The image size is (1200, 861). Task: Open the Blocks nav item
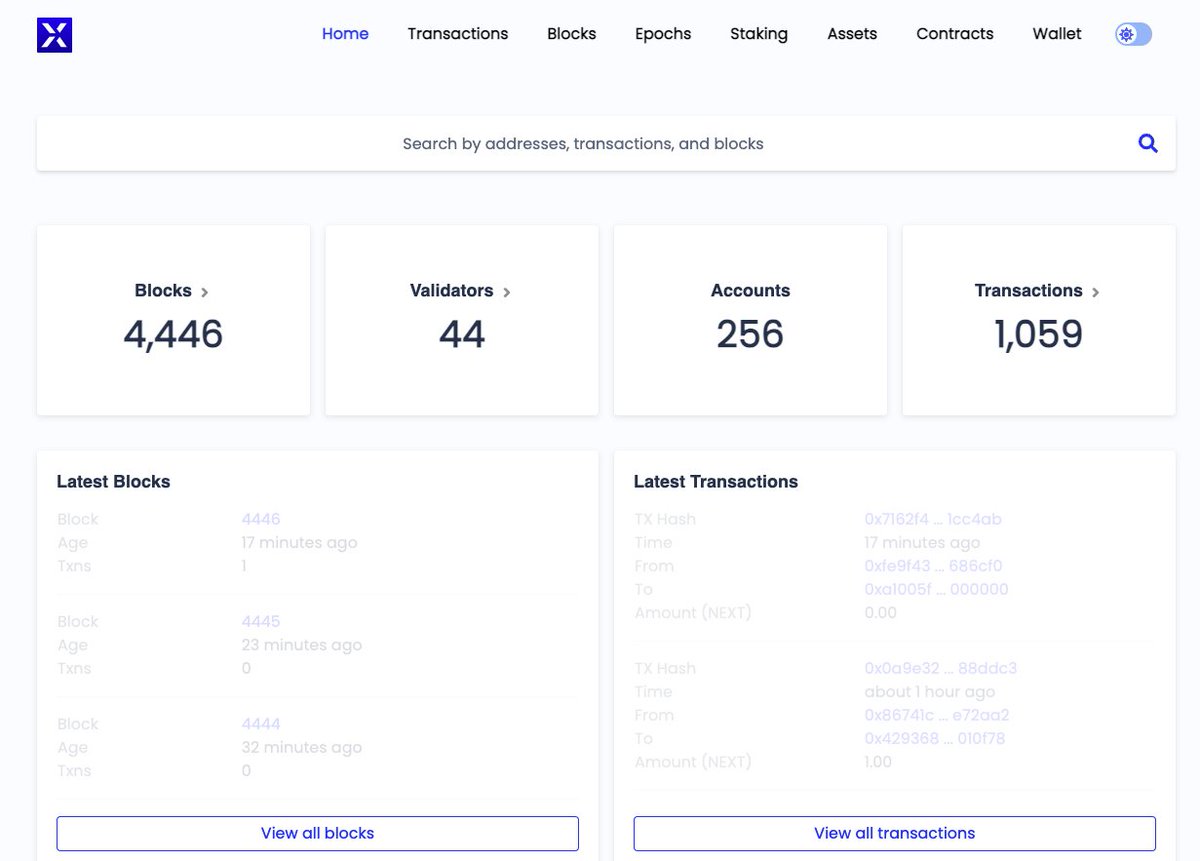click(572, 34)
